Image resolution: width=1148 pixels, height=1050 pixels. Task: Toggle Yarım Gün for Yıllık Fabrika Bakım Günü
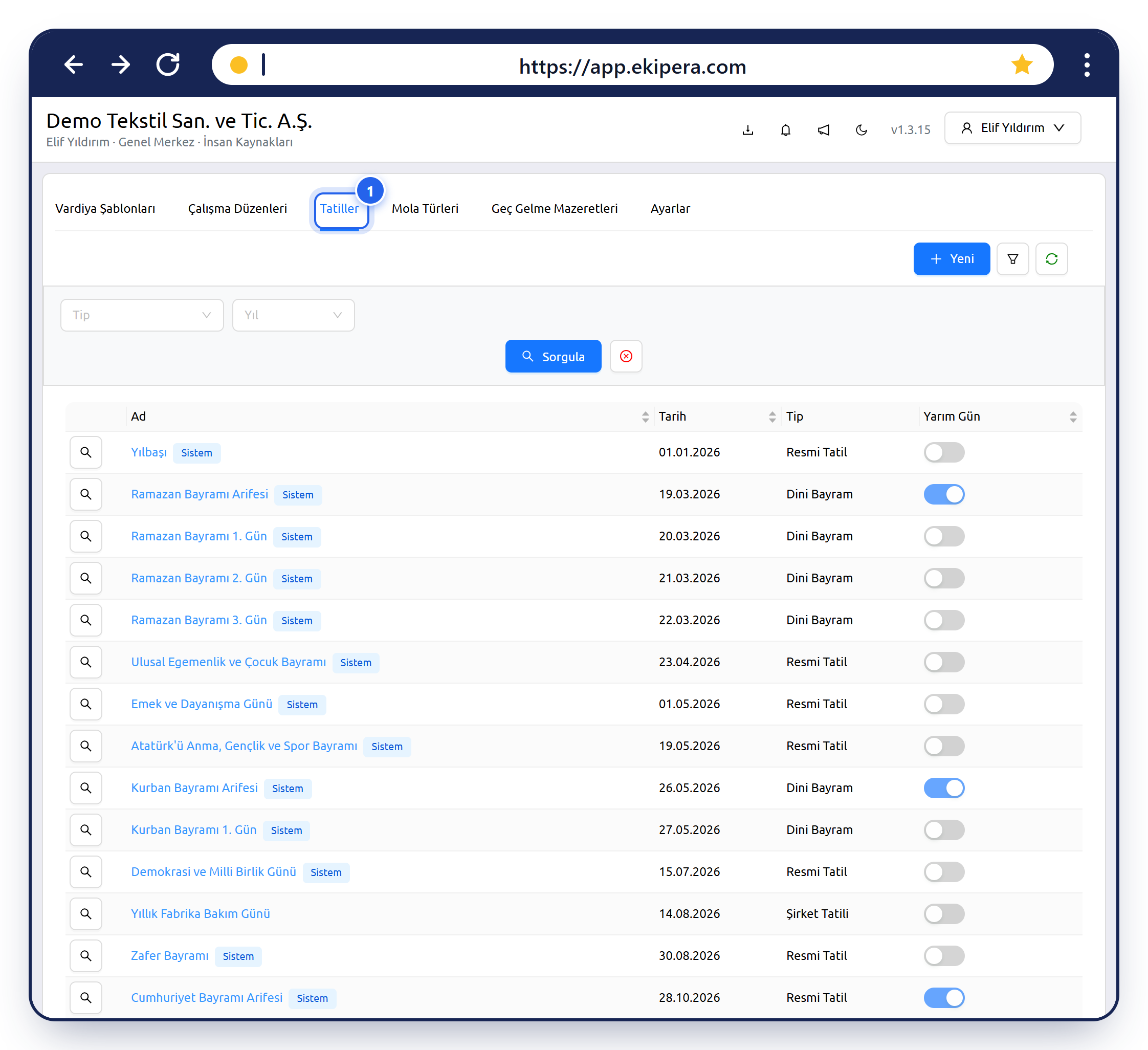[x=943, y=913]
